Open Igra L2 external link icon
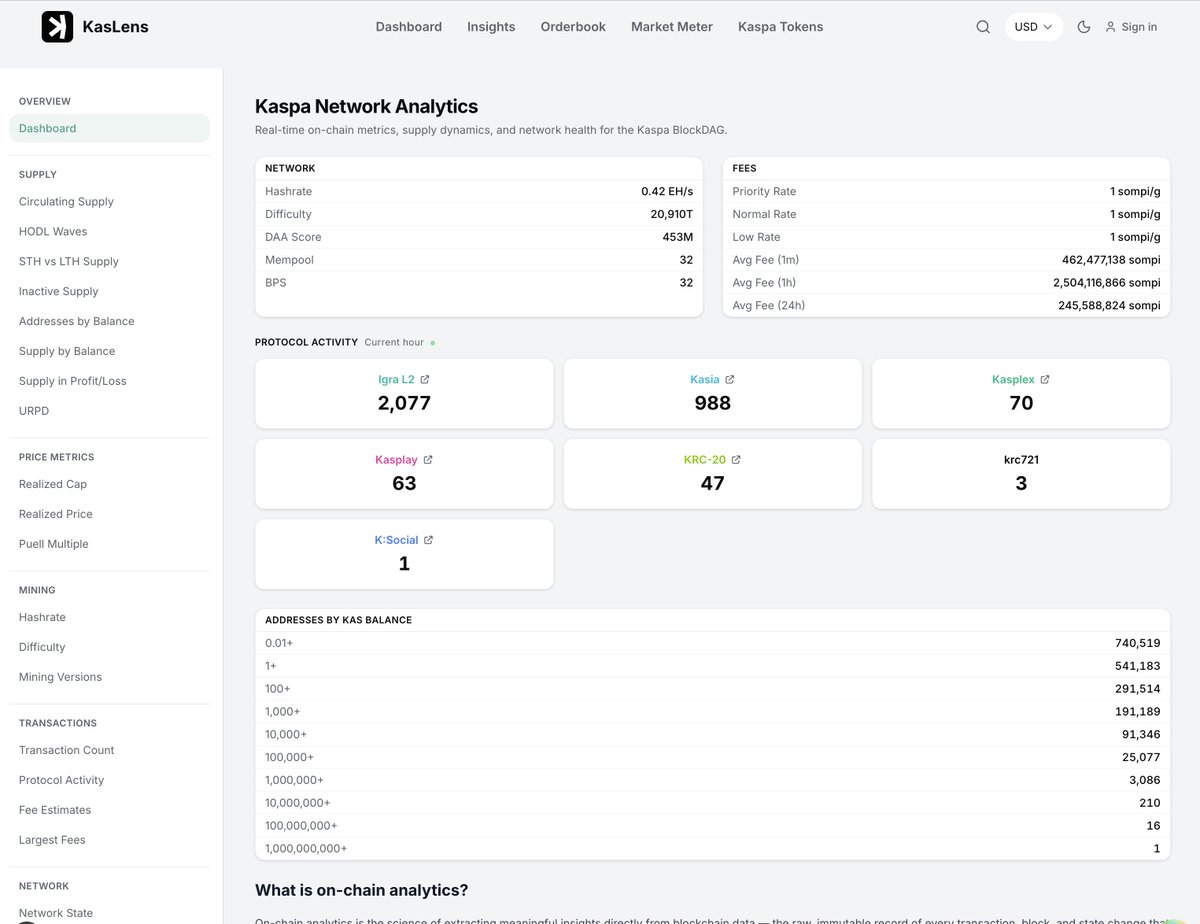The height and width of the screenshot is (924, 1200). pyautogui.click(x=425, y=380)
